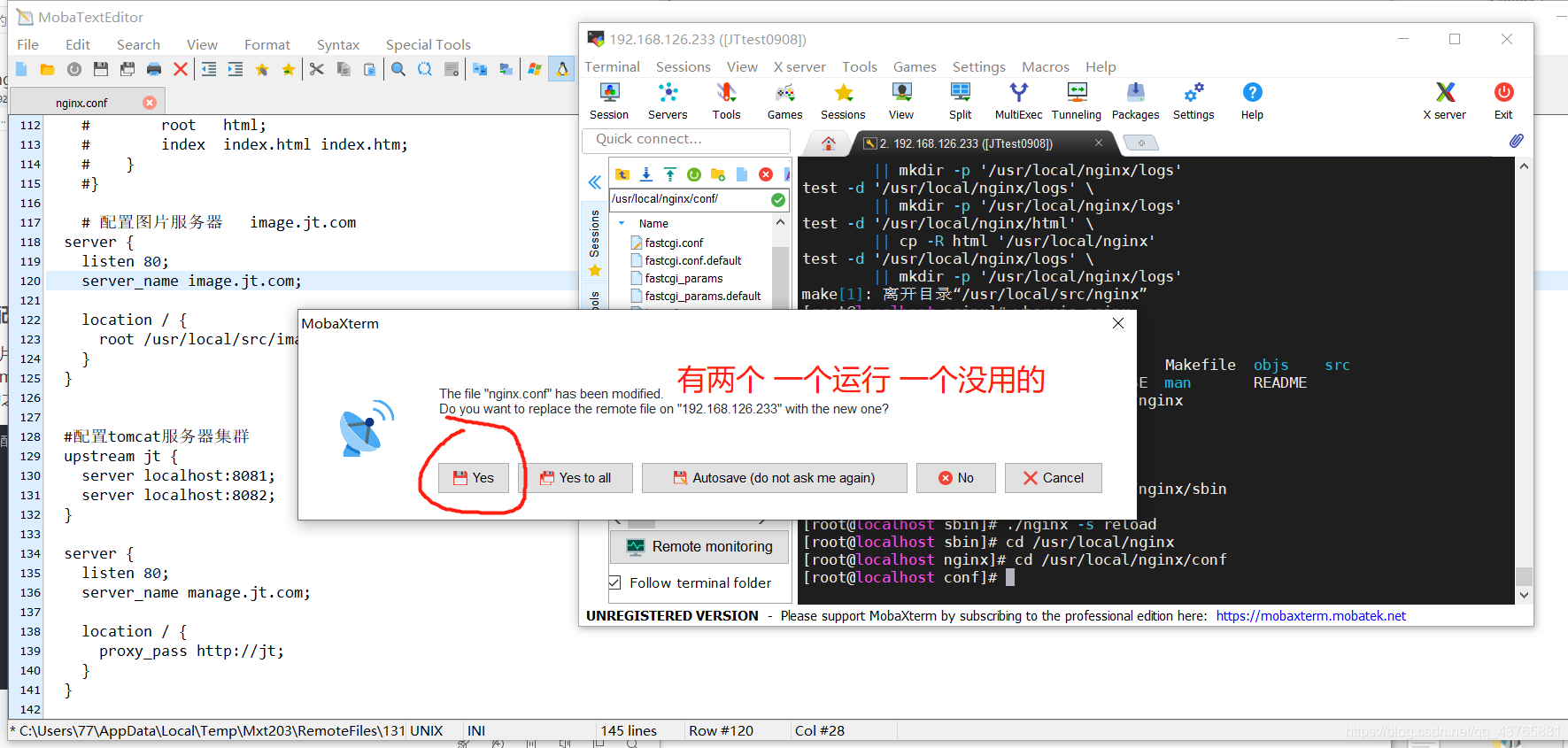The image size is (1568, 748).
Task: Go to next bookmark star-arrow icon
Action: point(289,69)
